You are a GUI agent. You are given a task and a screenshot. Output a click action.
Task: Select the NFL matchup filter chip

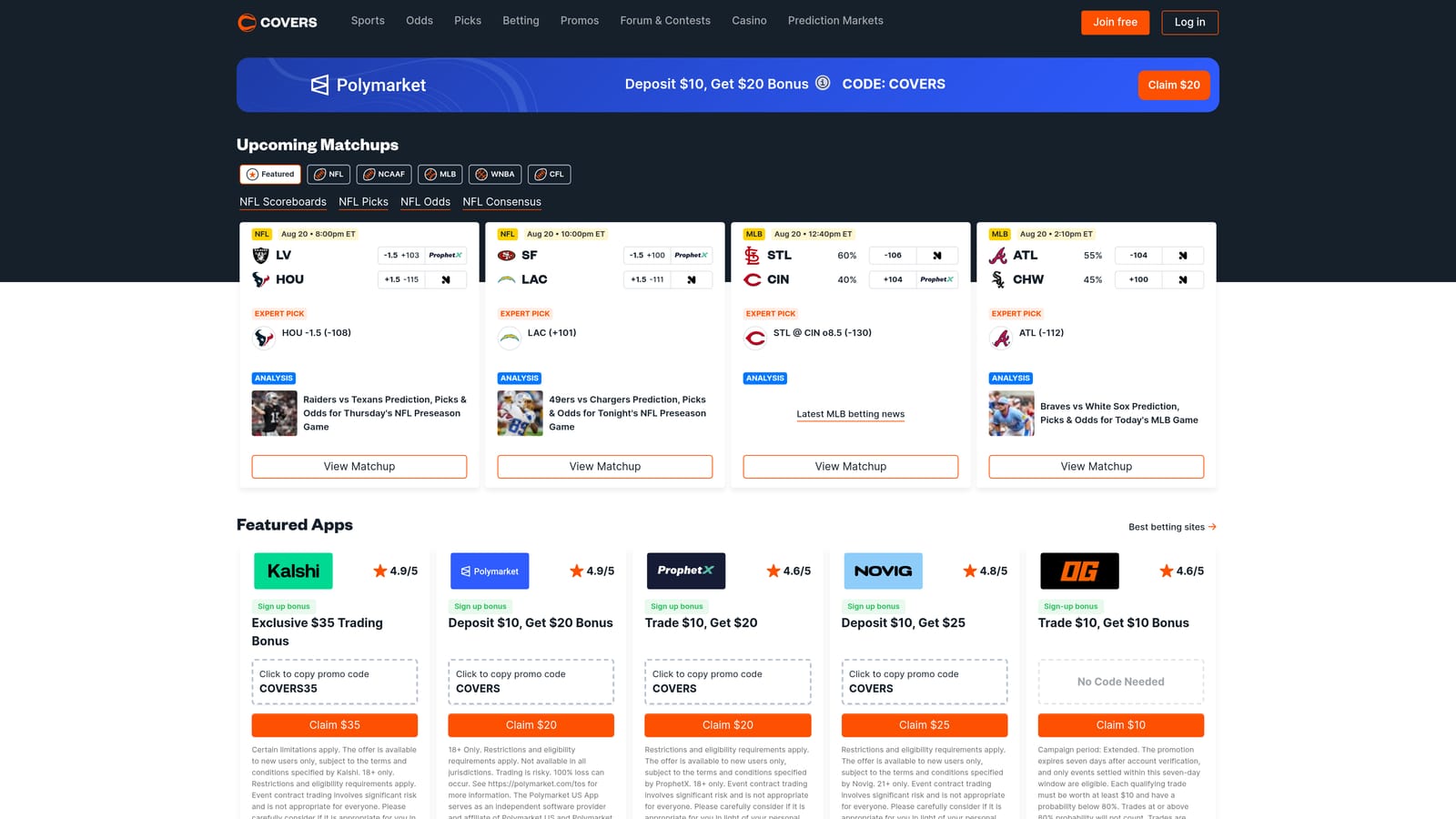(x=329, y=174)
